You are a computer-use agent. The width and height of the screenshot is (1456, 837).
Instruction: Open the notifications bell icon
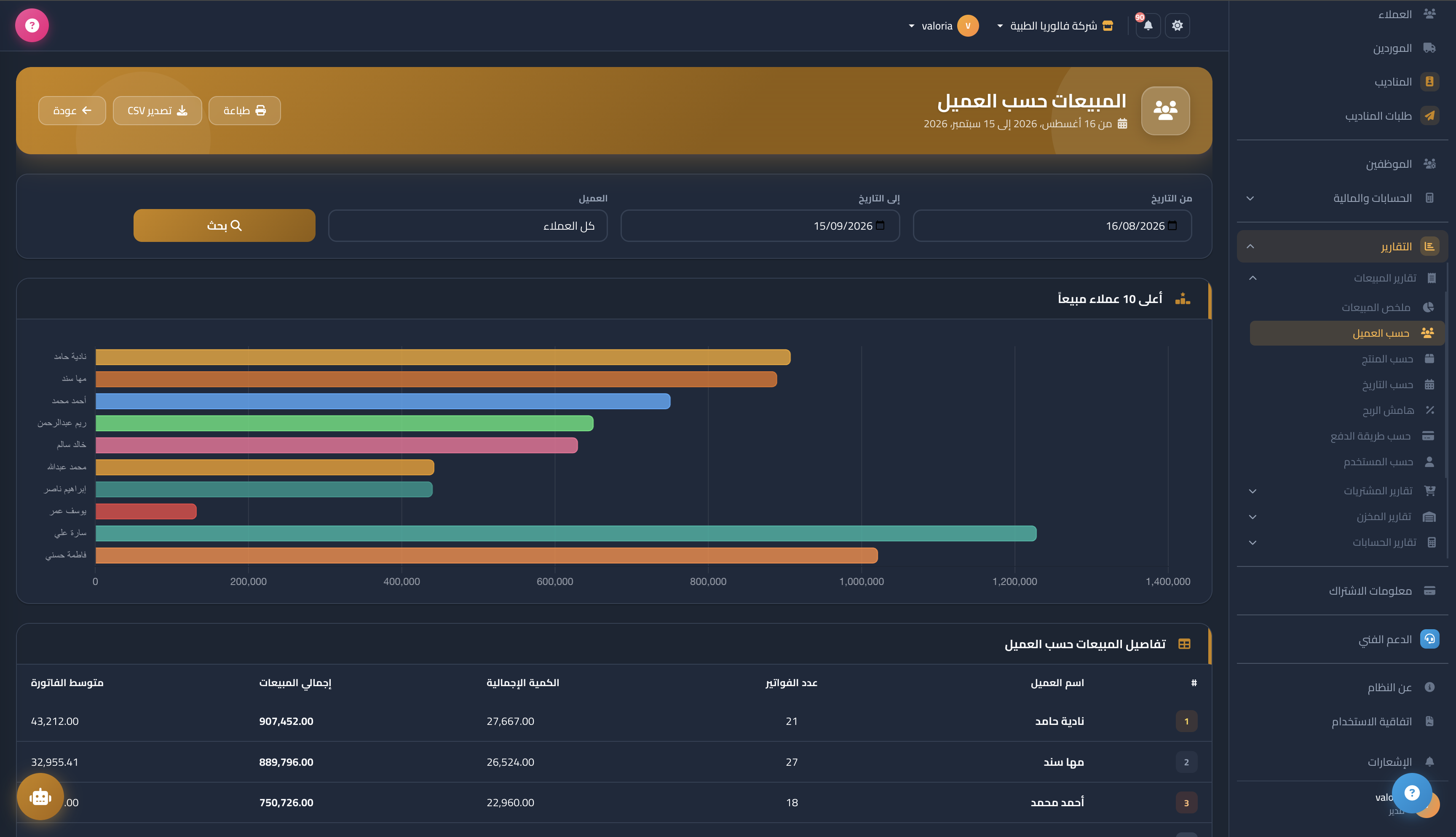(1148, 26)
